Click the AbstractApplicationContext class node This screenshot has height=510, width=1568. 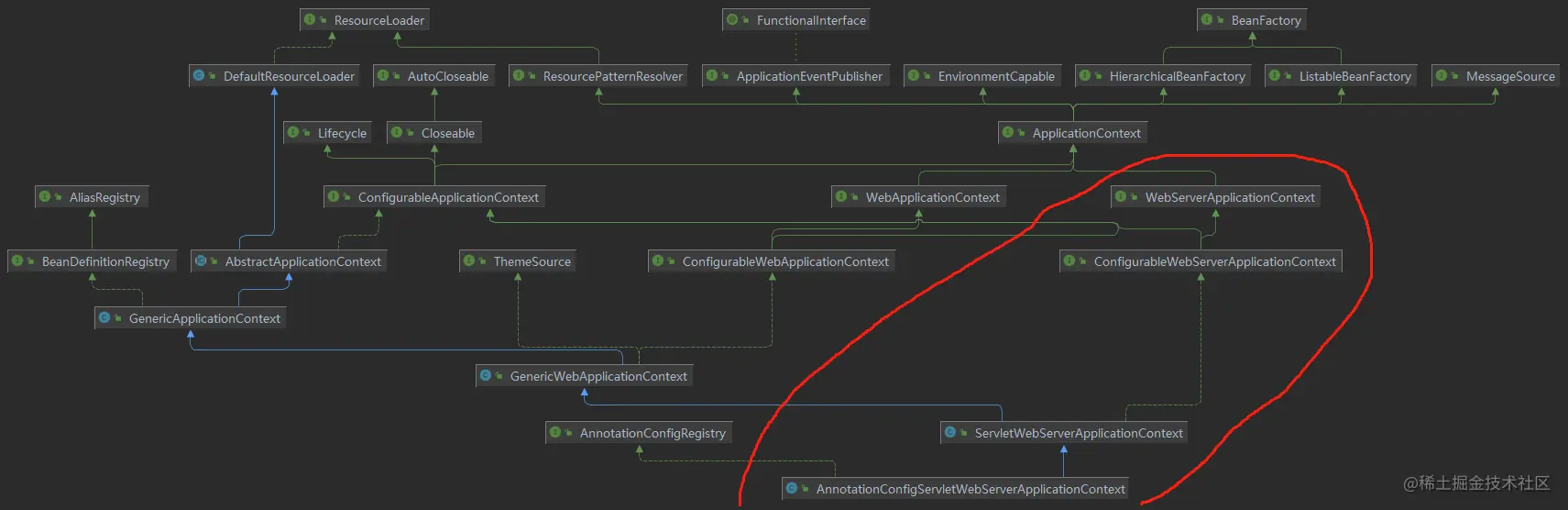pyautogui.click(x=290, y=261)
